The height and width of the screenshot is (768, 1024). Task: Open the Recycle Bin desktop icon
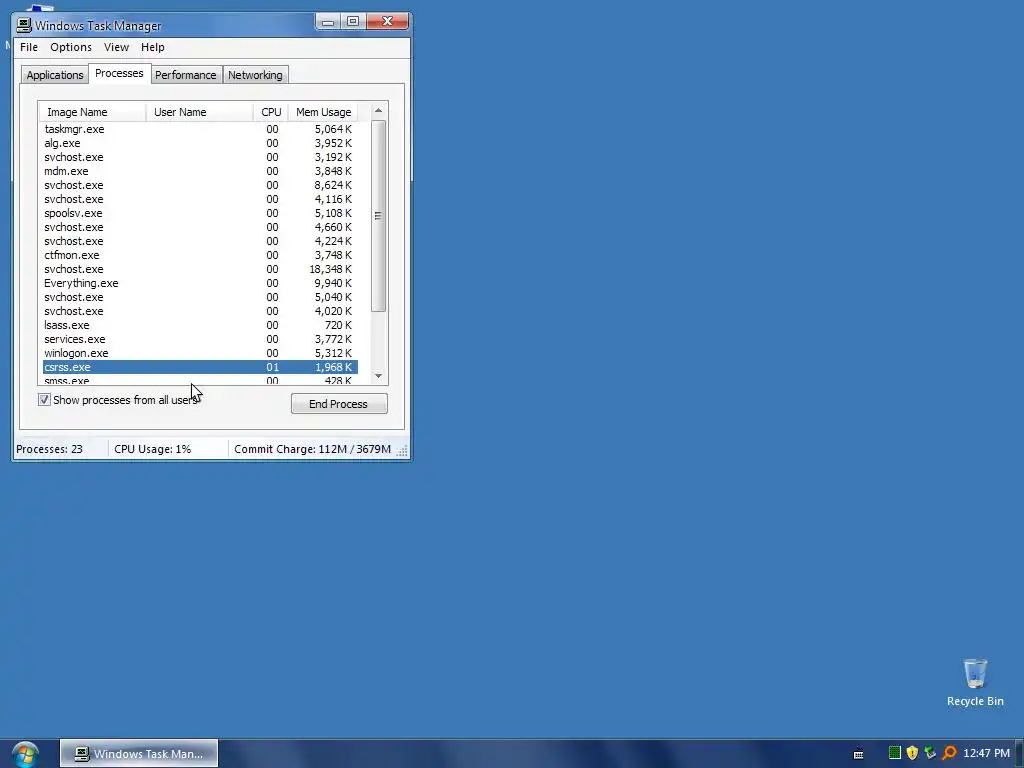[x=975, y=682]
